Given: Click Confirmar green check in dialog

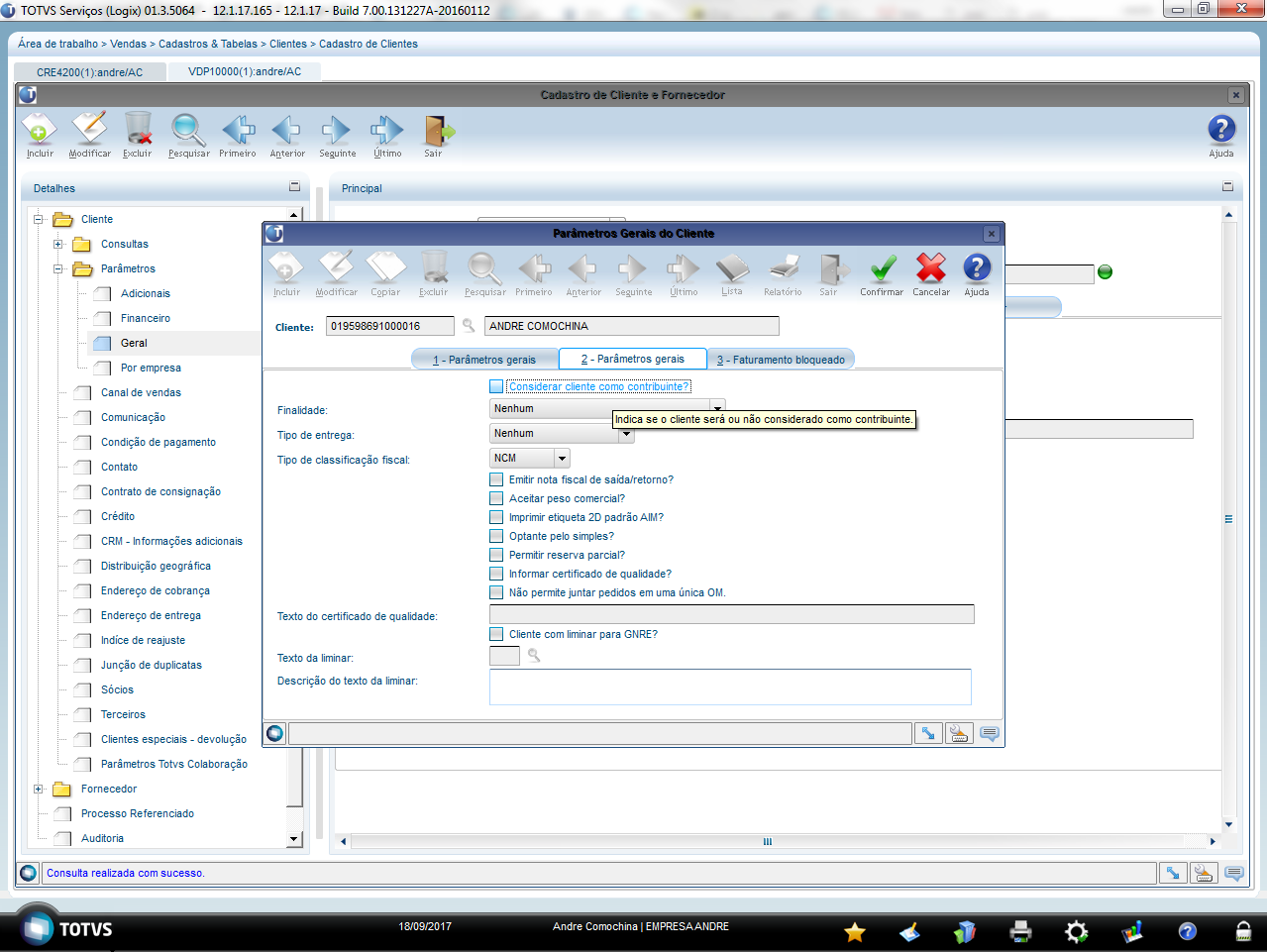Looking at the screenshot, I should pyautogui.click(x=882, y=274).
